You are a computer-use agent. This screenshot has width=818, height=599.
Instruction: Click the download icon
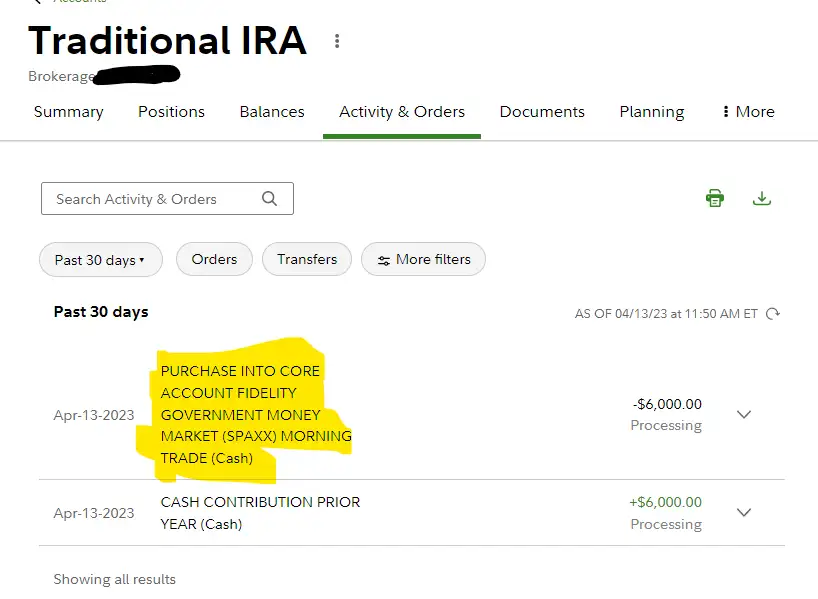(x=762, y=197)
